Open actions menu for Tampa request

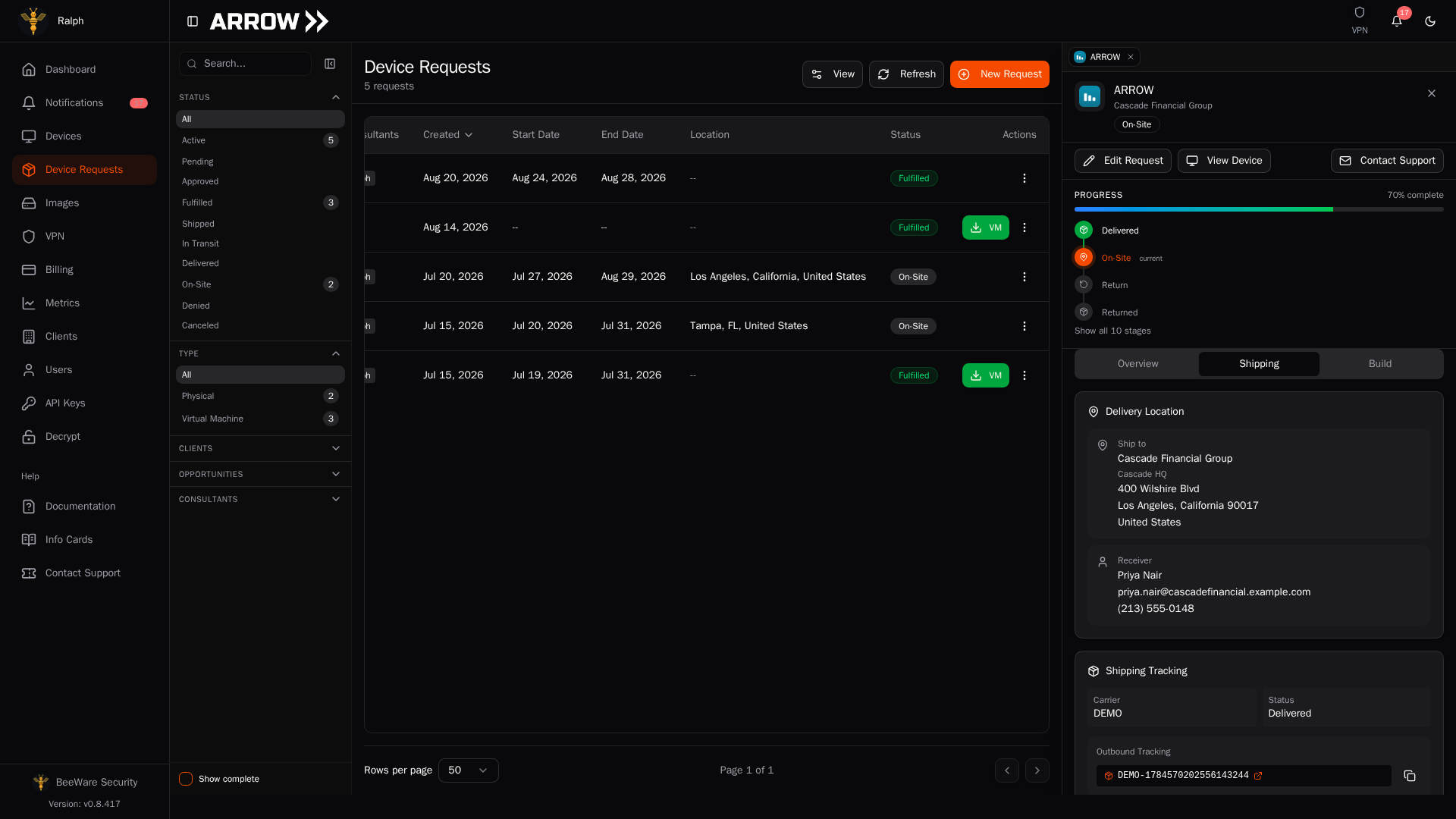pyautogui.click(x=1024, y=326)
